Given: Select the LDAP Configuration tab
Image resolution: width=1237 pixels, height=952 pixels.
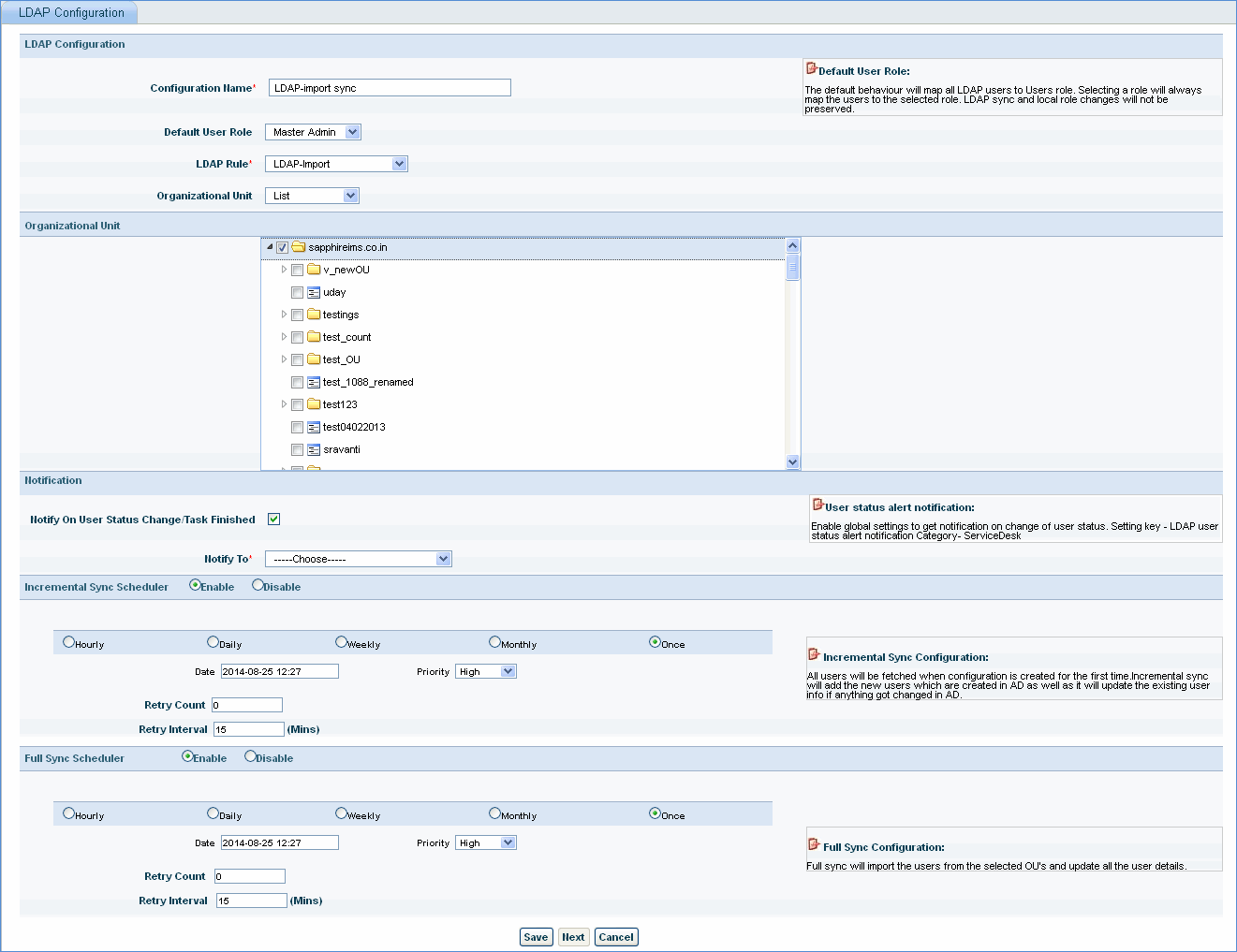Looking at the screenshot, I should coord(71,12).
